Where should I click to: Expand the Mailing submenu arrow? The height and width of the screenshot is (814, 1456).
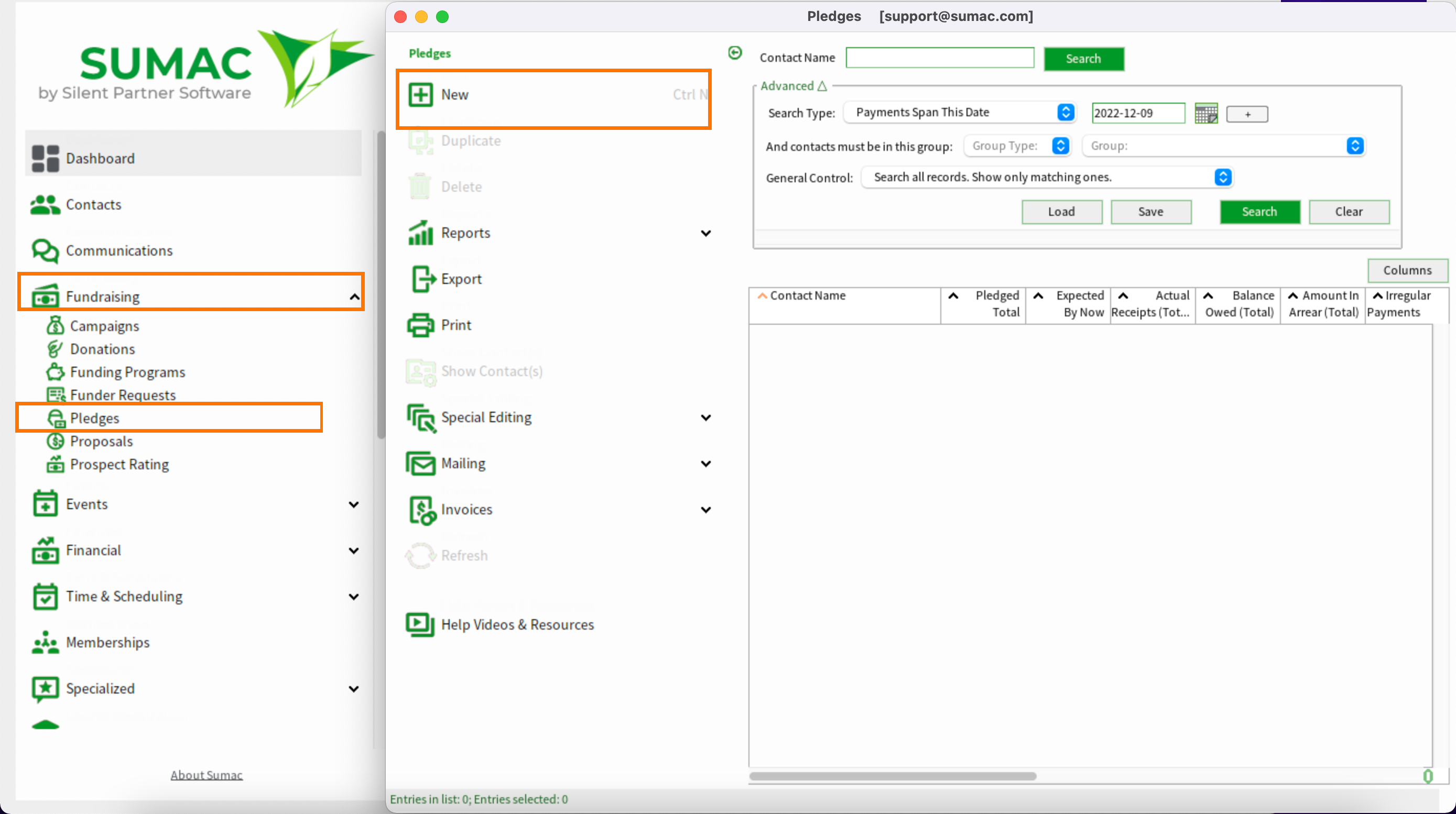click(706, 464)
